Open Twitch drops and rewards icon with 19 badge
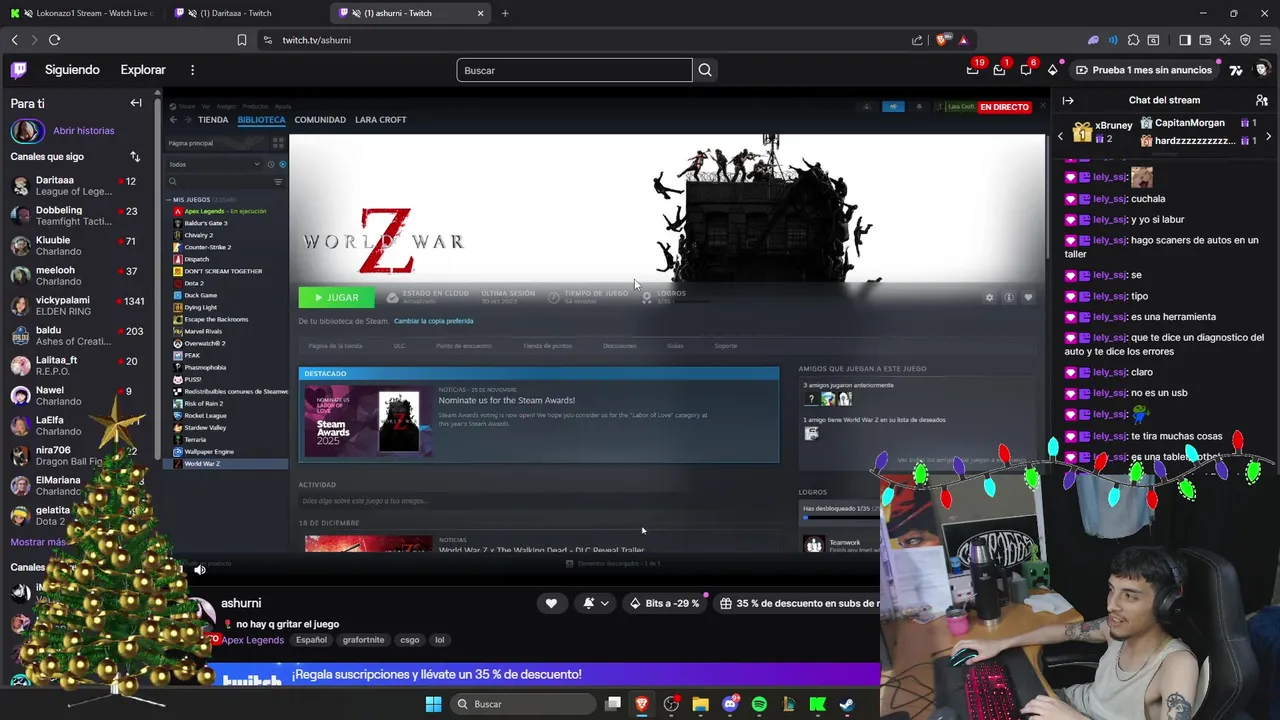The height and width of the screenshot is (720, 1280). (972, 70)
